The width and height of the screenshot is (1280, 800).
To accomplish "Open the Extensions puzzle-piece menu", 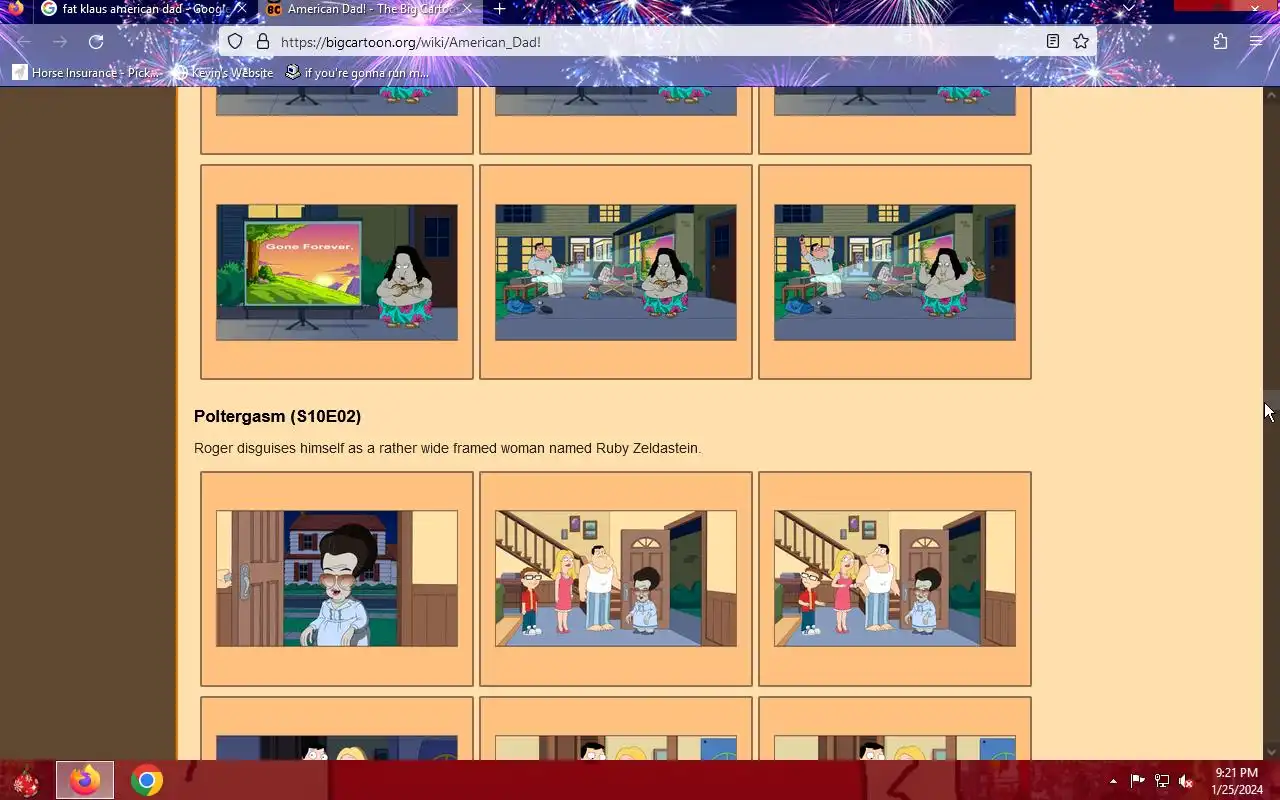I will click(x=1220, y=42).
